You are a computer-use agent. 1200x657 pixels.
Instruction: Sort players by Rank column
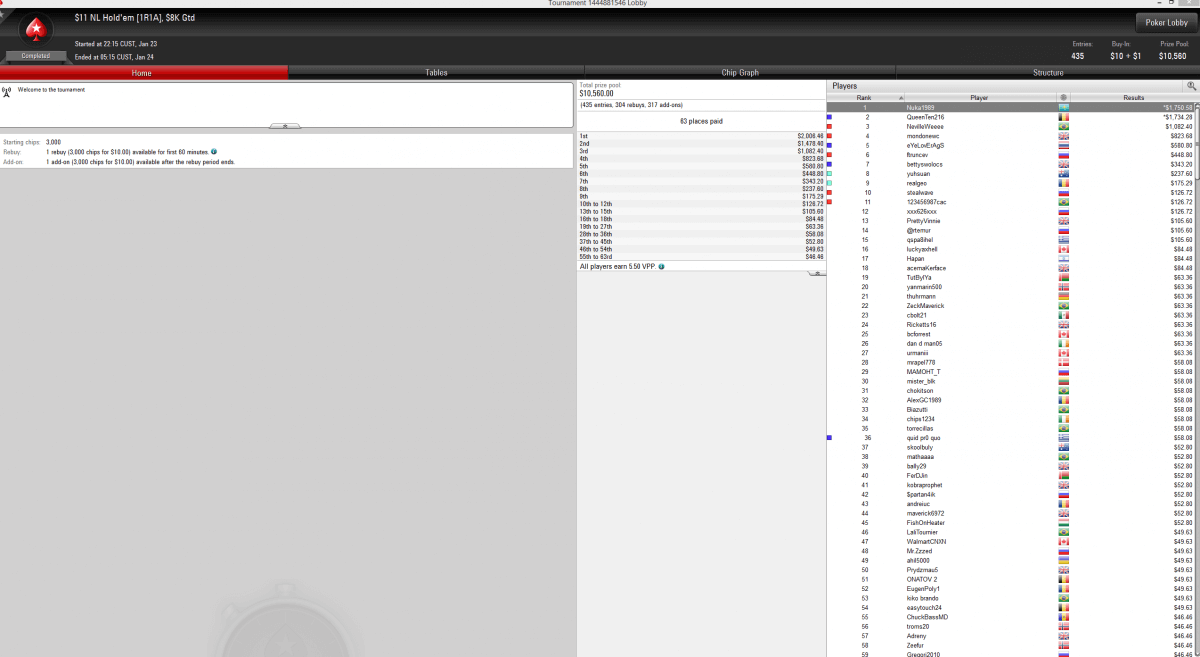tap(865, 98)
